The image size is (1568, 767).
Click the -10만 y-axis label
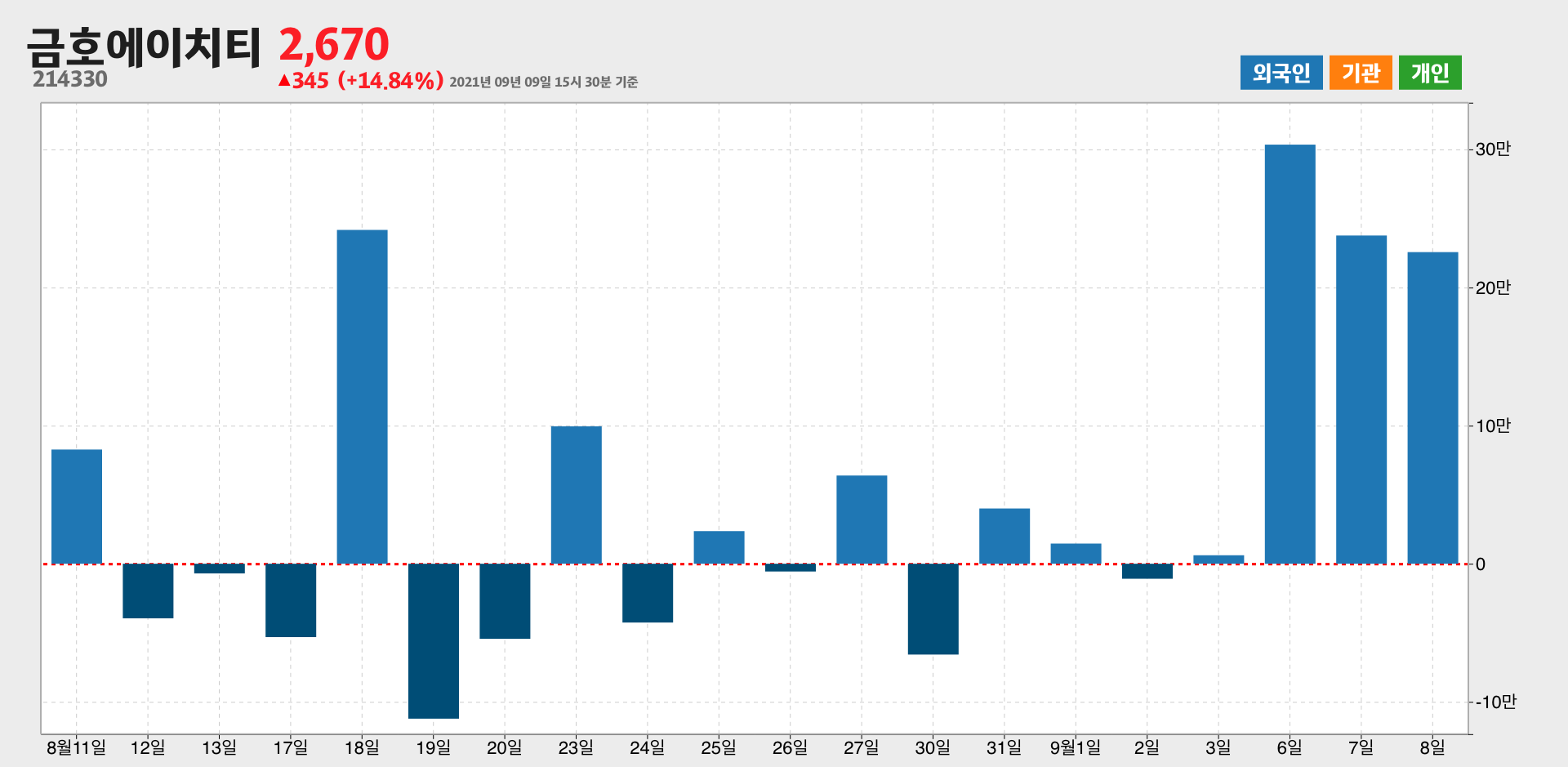pyautogui.click(x=1496, y=702)
